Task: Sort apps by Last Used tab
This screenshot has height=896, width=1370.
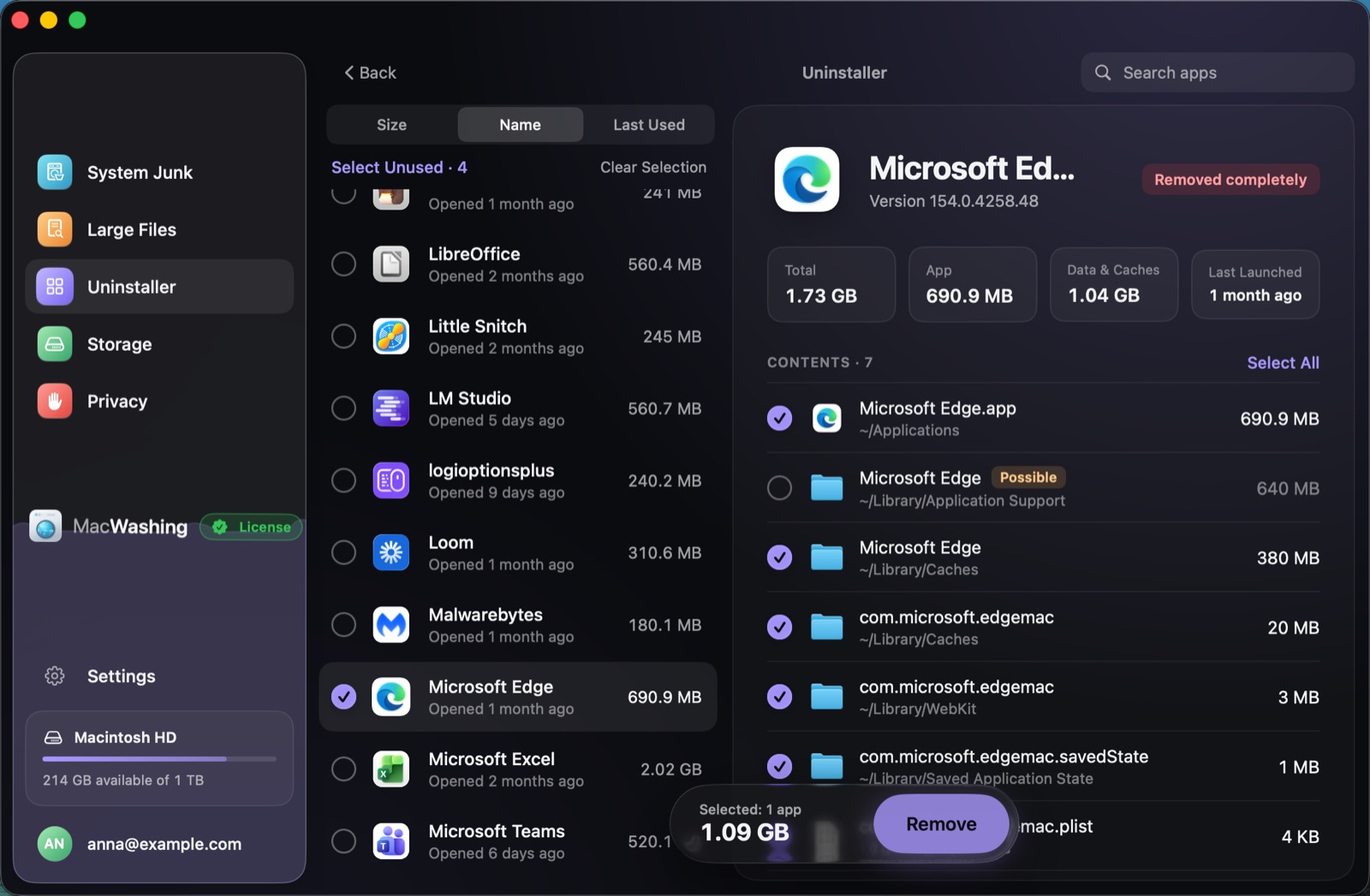Action: coord(649,125)
